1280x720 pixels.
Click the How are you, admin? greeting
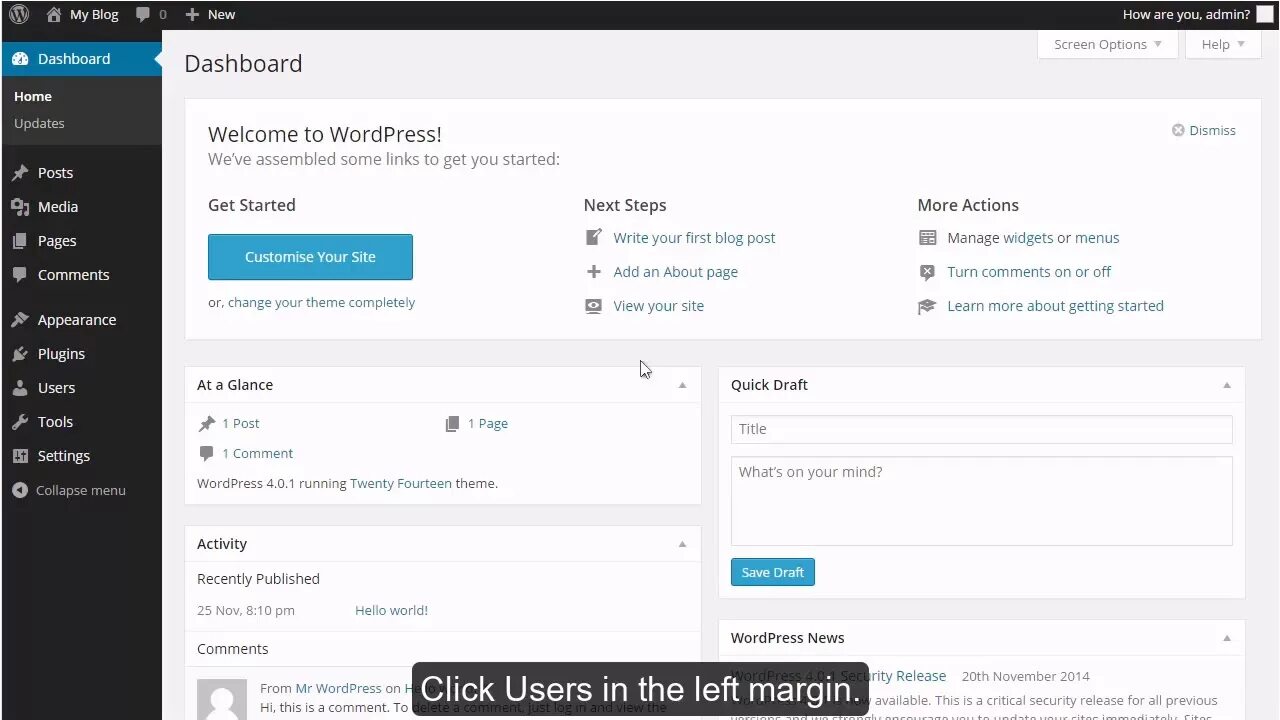point(1186,14)
